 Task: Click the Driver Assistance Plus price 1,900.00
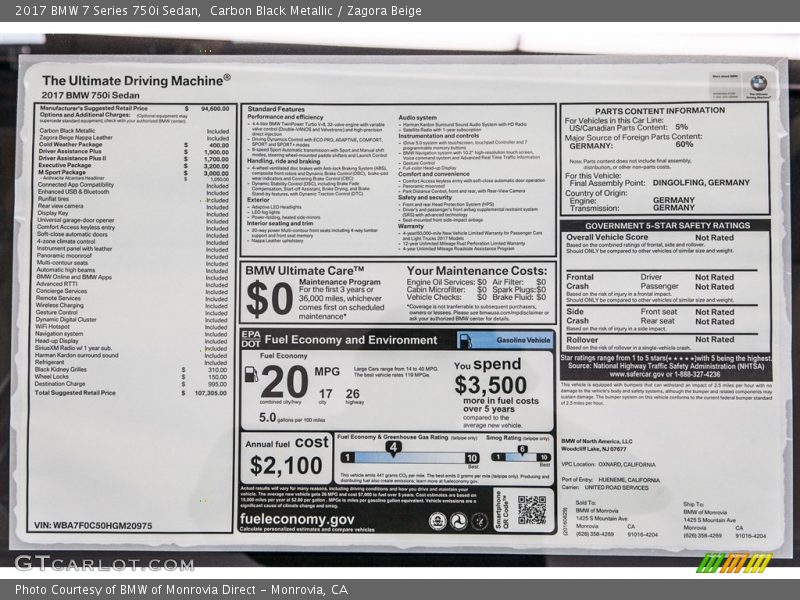pos(216,152)
